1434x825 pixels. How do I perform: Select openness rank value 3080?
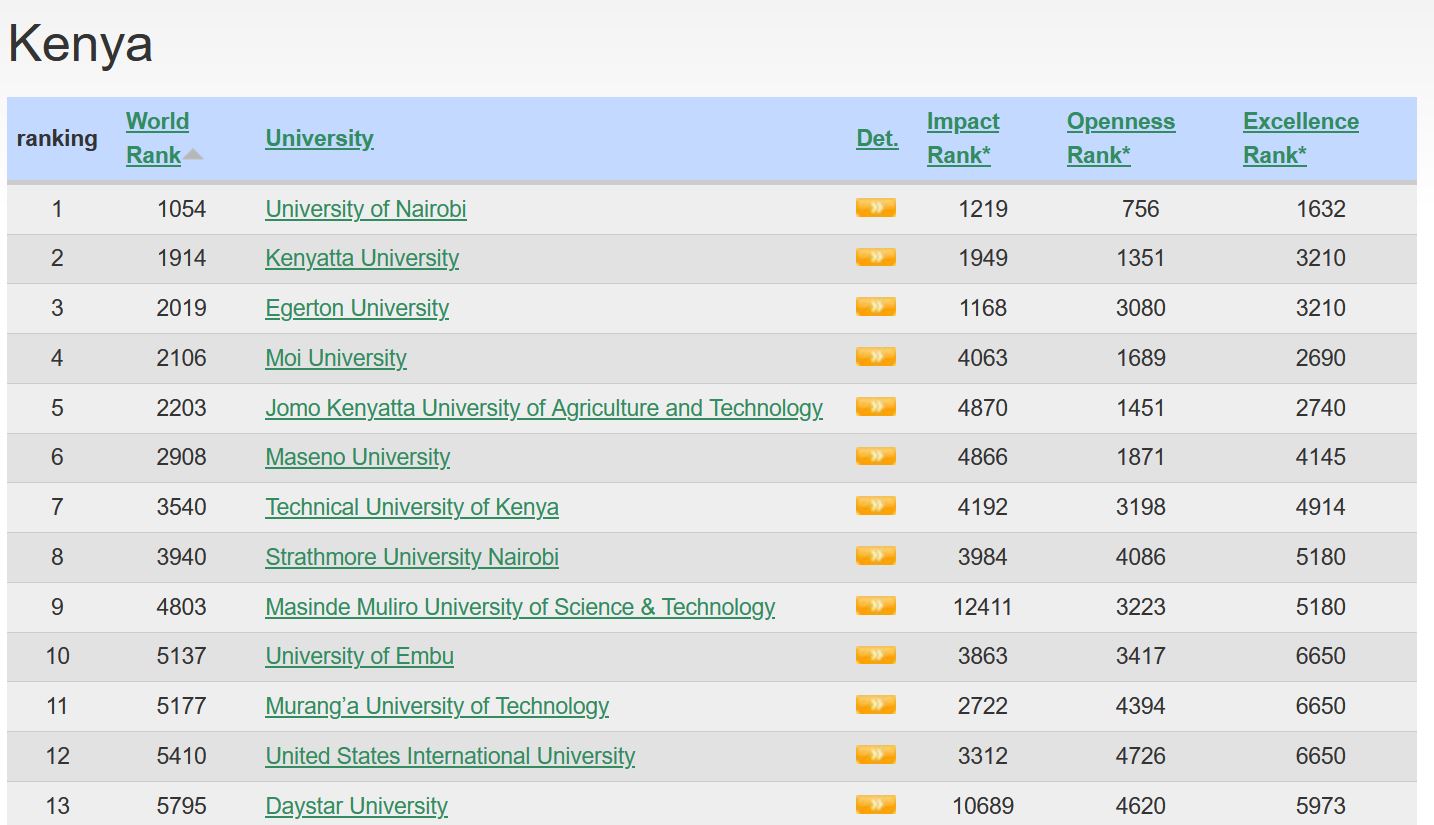1141,308
